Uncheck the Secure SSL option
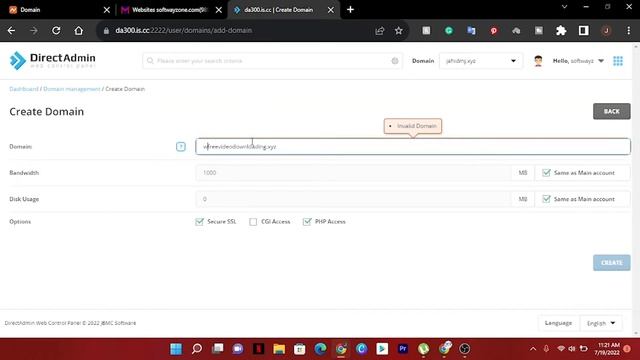Image resolution: width=640 pixels, height=360 pixels. [x=199, y=222]
